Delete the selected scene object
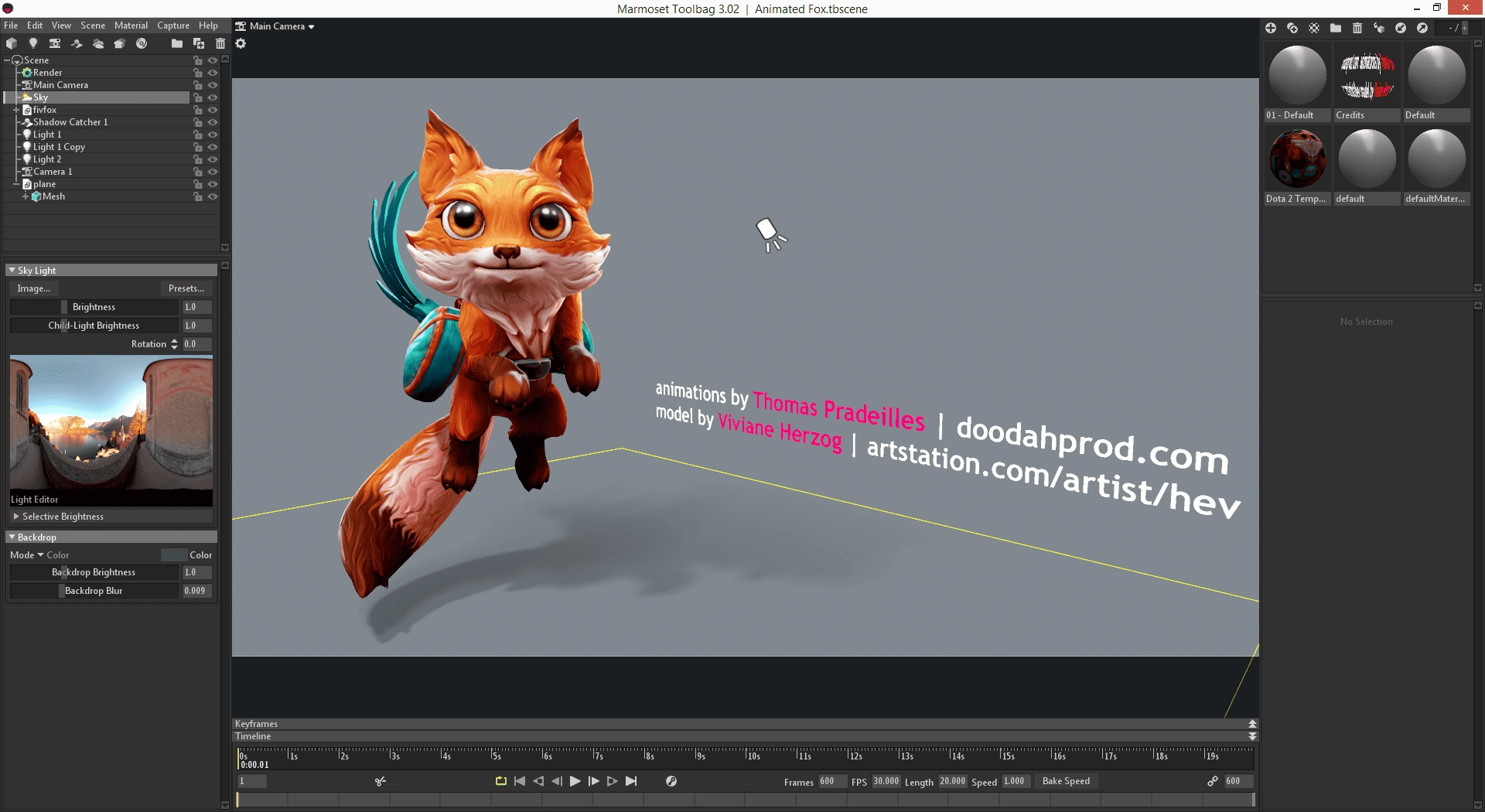 tap(220, 43)
